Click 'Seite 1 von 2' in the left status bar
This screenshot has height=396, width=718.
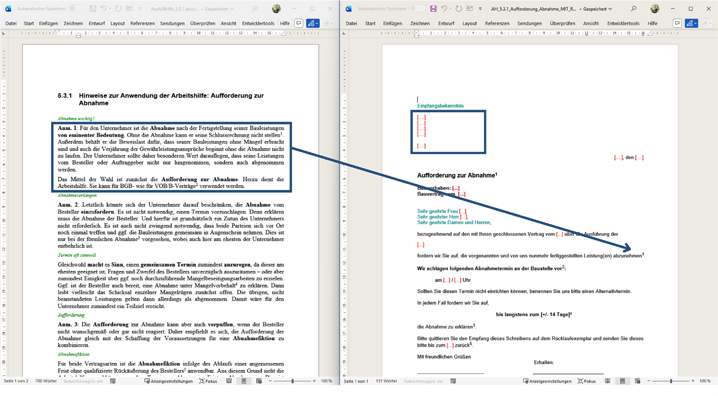coord(16,381)
